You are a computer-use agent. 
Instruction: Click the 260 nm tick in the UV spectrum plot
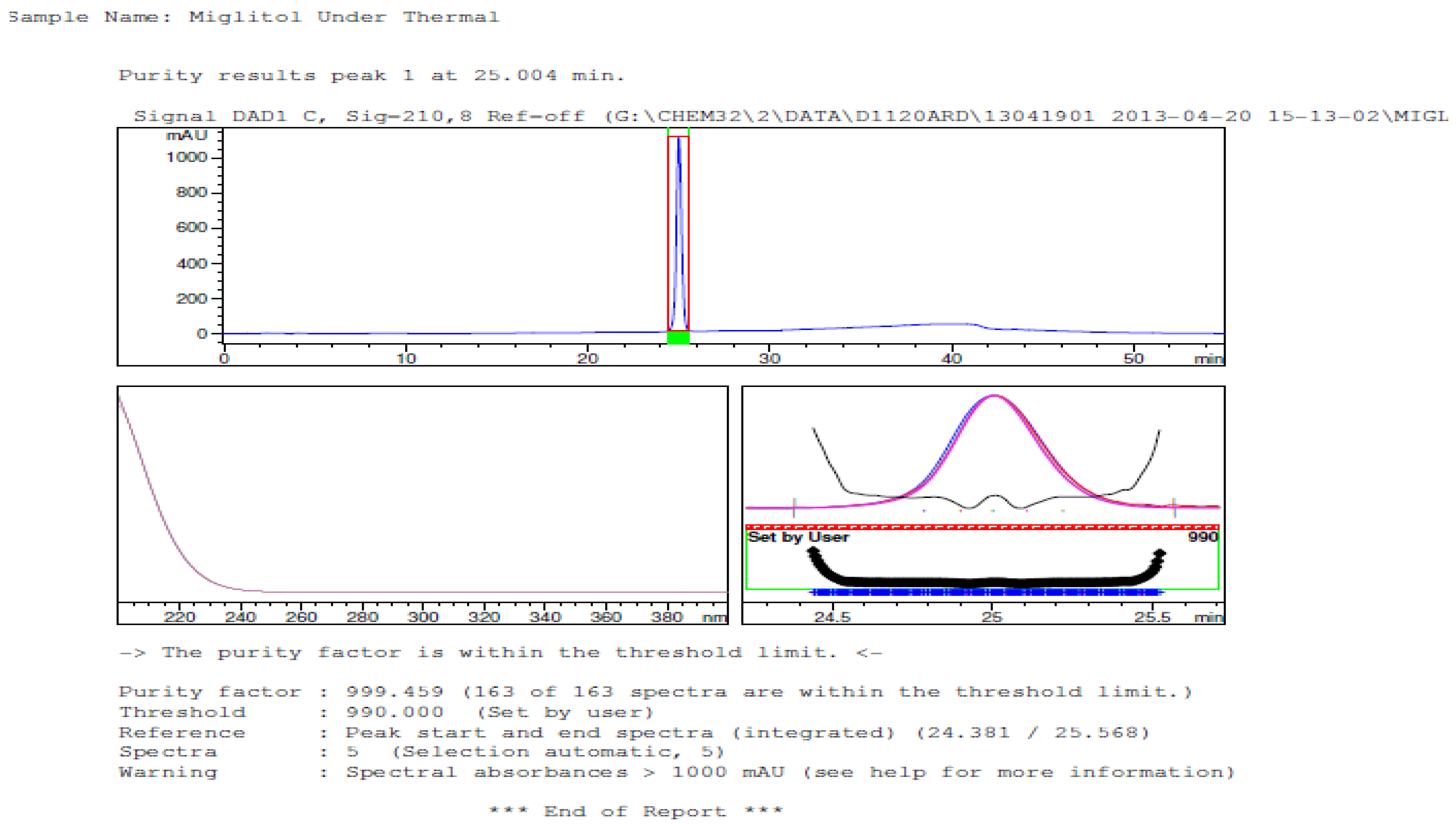coord(301,616)
